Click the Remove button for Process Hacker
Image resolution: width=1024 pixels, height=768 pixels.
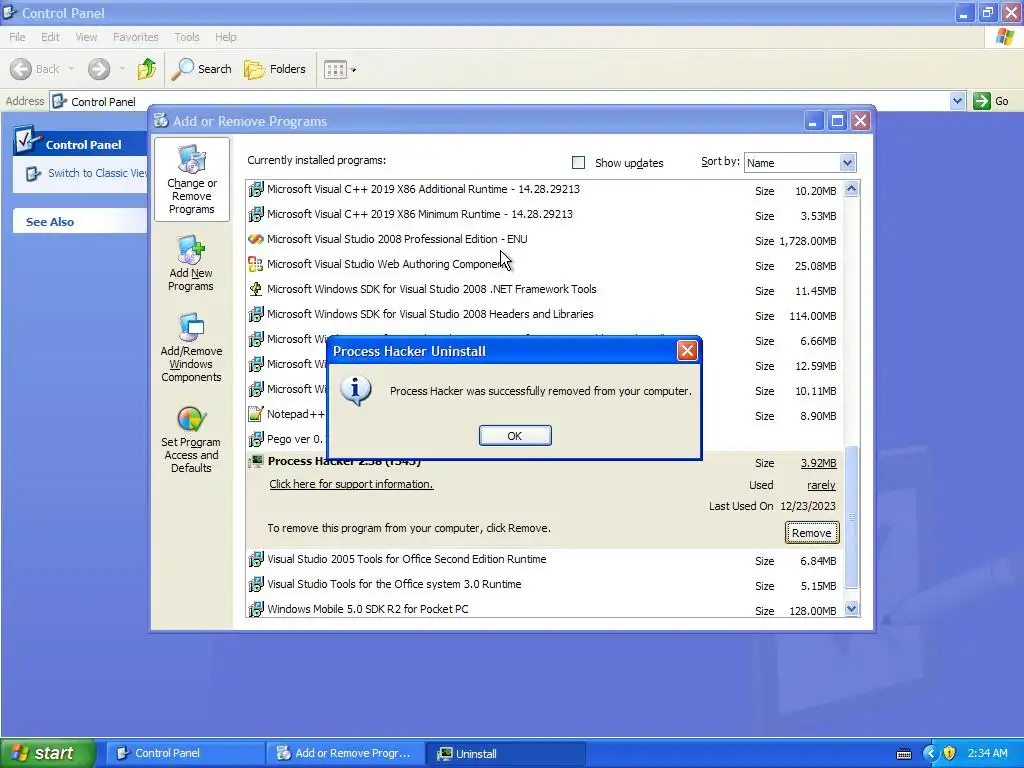click(x=811, y=533)
